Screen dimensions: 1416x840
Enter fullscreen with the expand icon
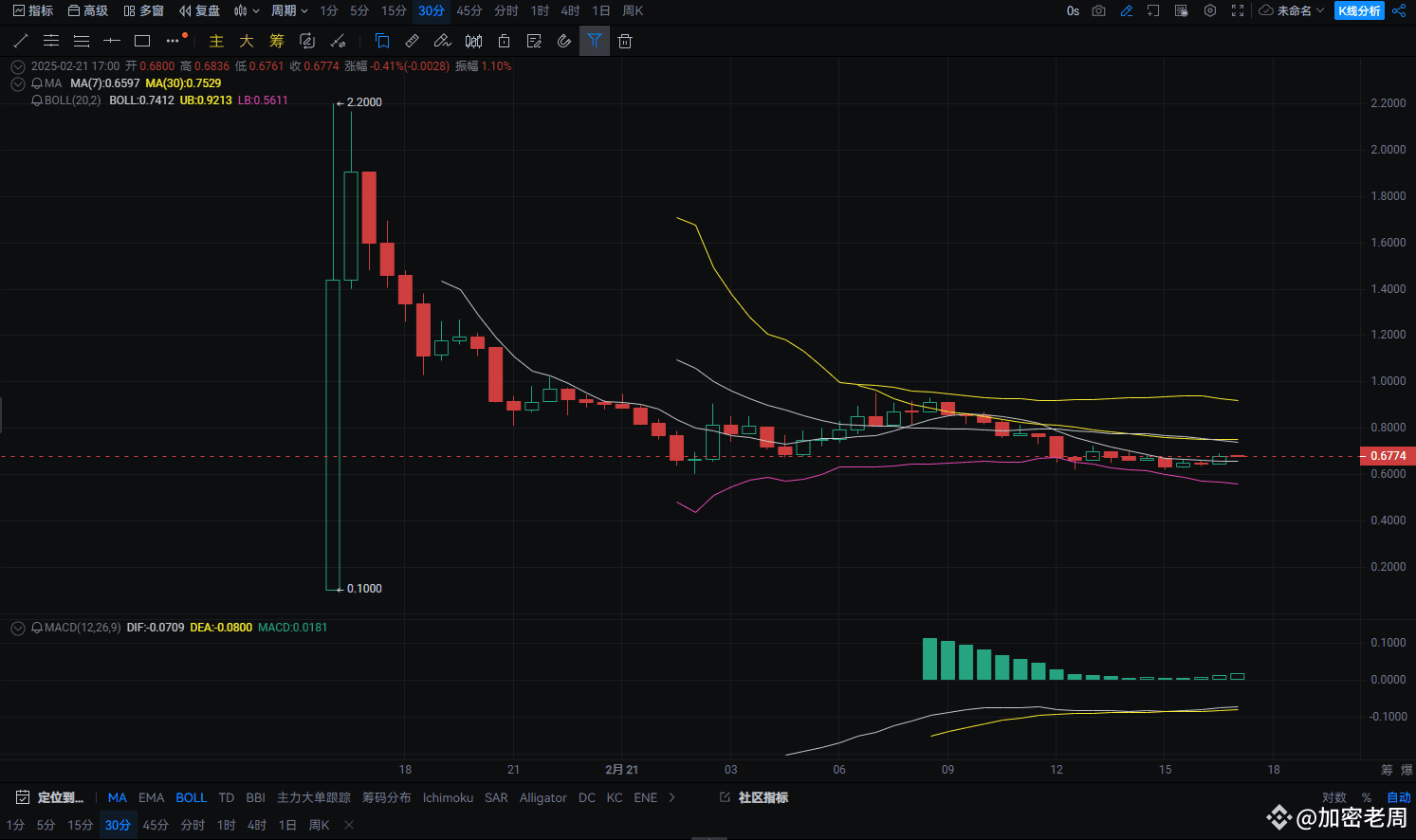1238,10
